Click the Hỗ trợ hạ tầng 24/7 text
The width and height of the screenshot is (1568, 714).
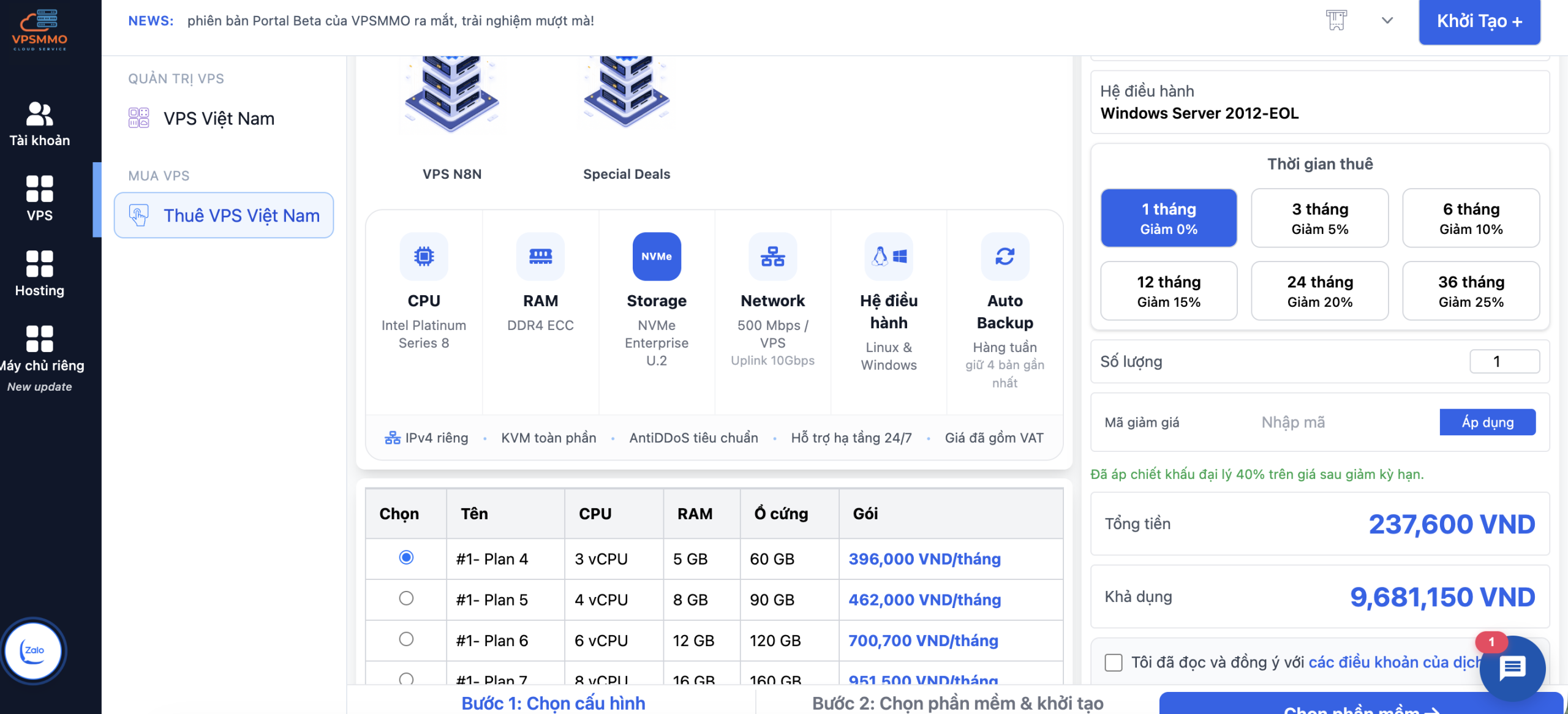click(851, 438)
